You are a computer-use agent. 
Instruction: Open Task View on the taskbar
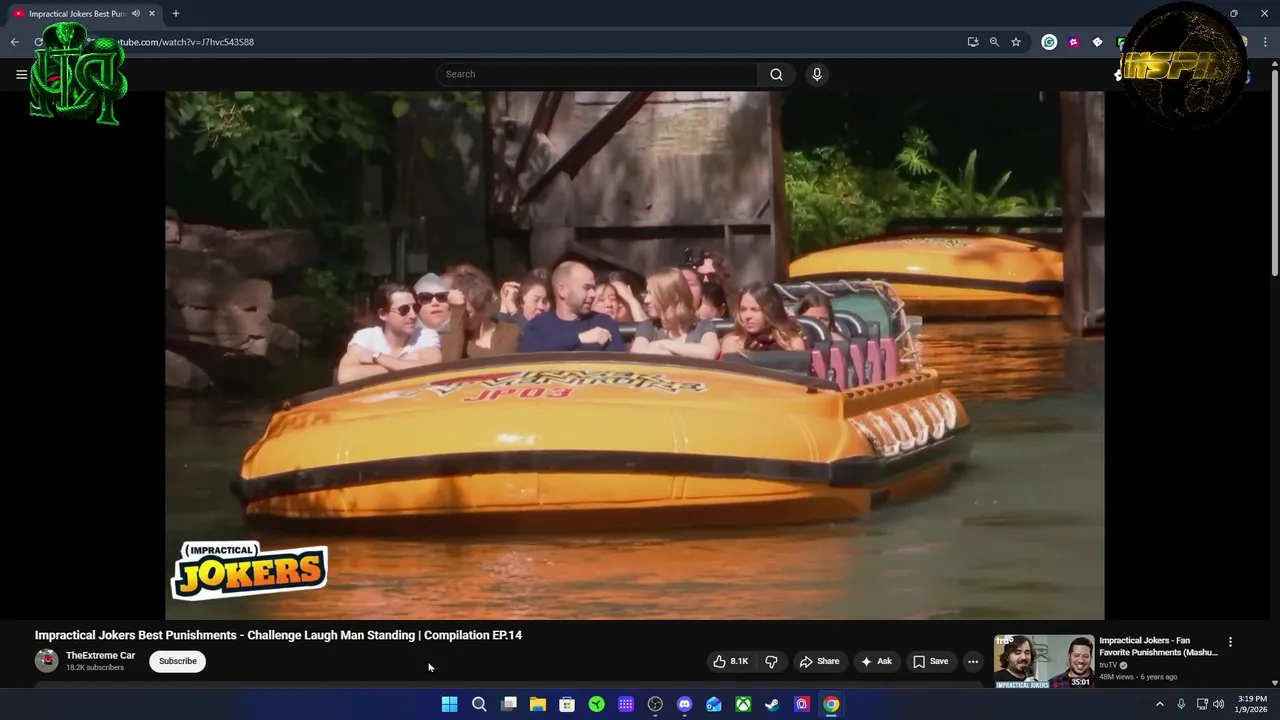coord(508,704)
